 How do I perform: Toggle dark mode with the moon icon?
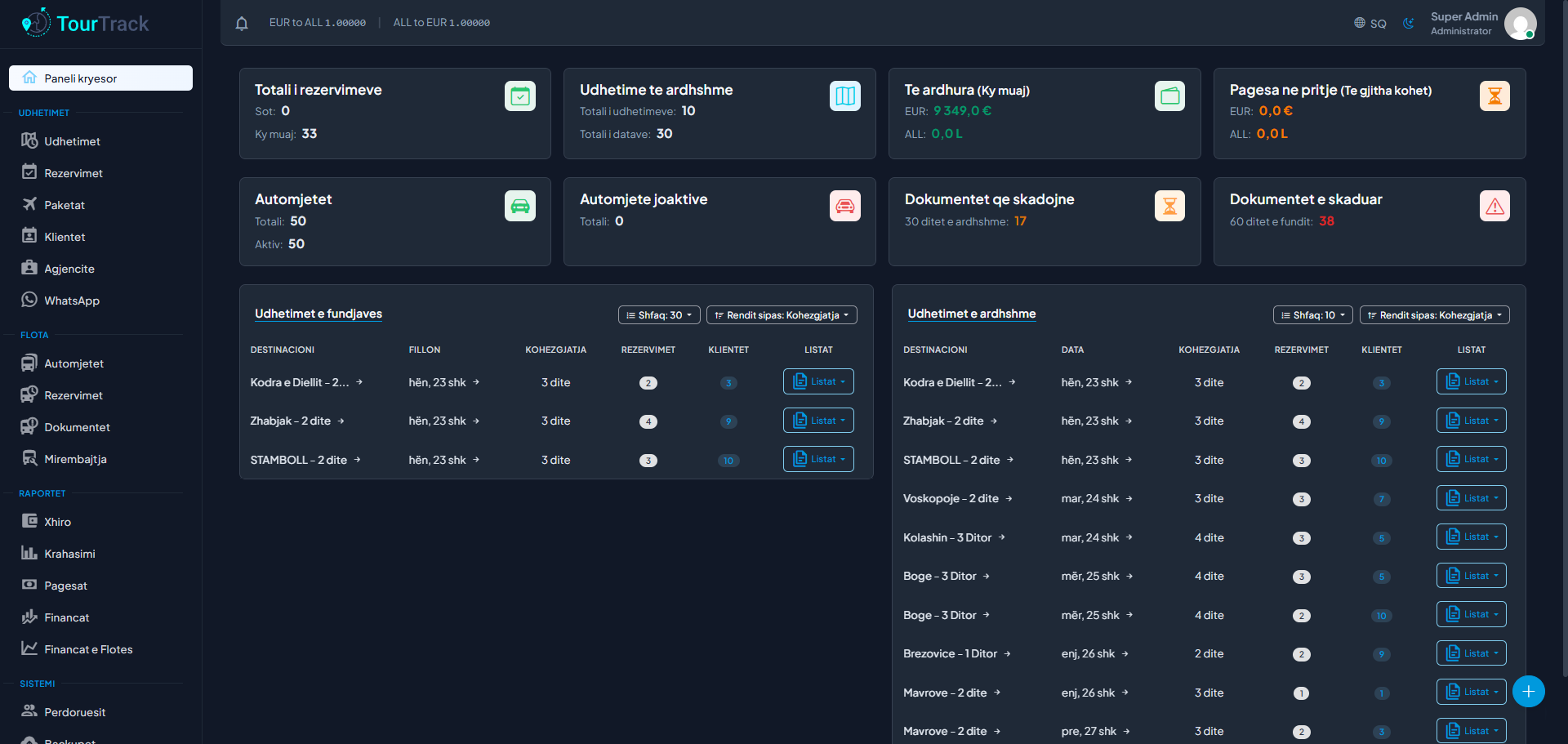(x=1408, y=23)
